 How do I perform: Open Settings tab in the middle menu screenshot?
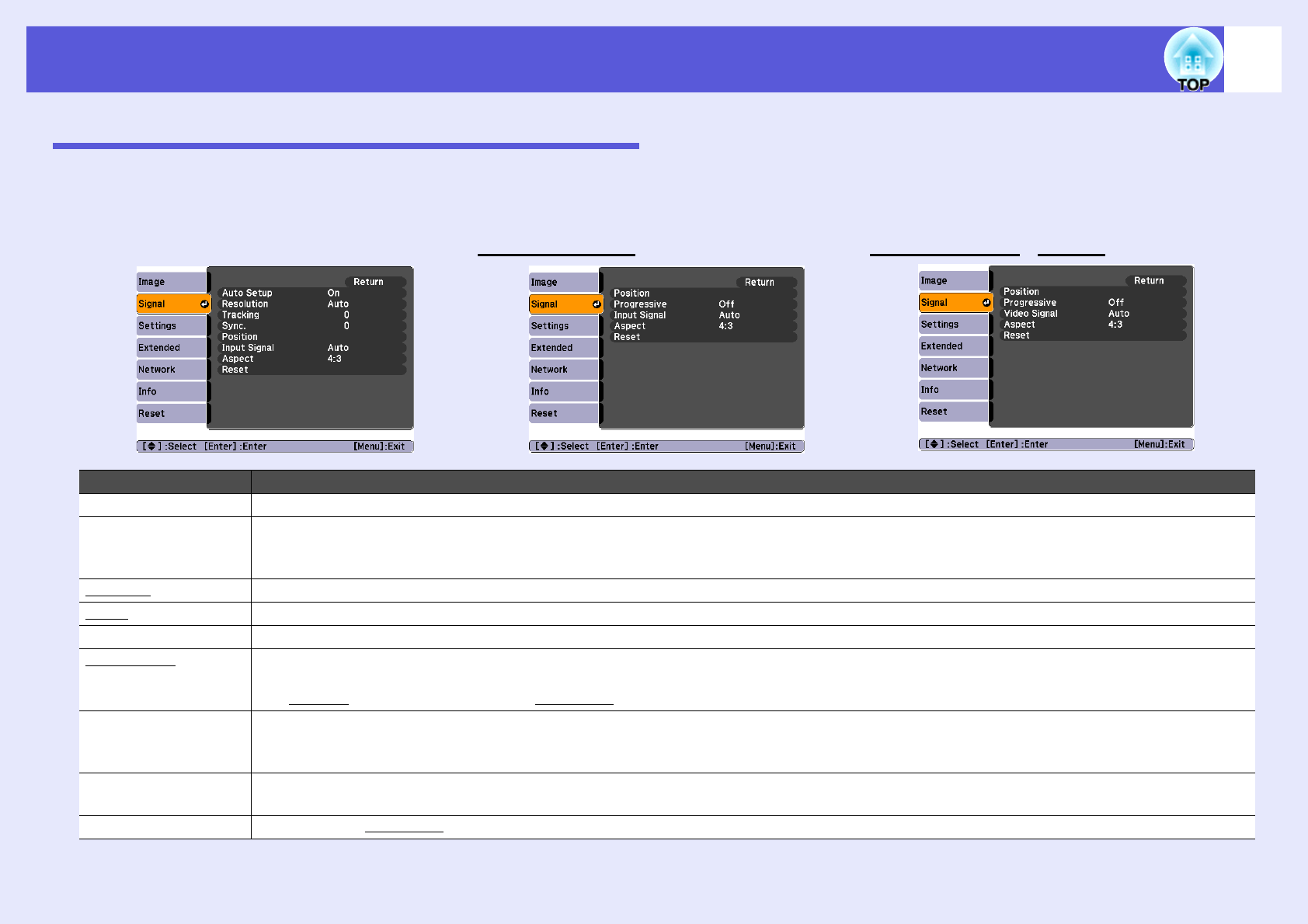click(564, 326)
